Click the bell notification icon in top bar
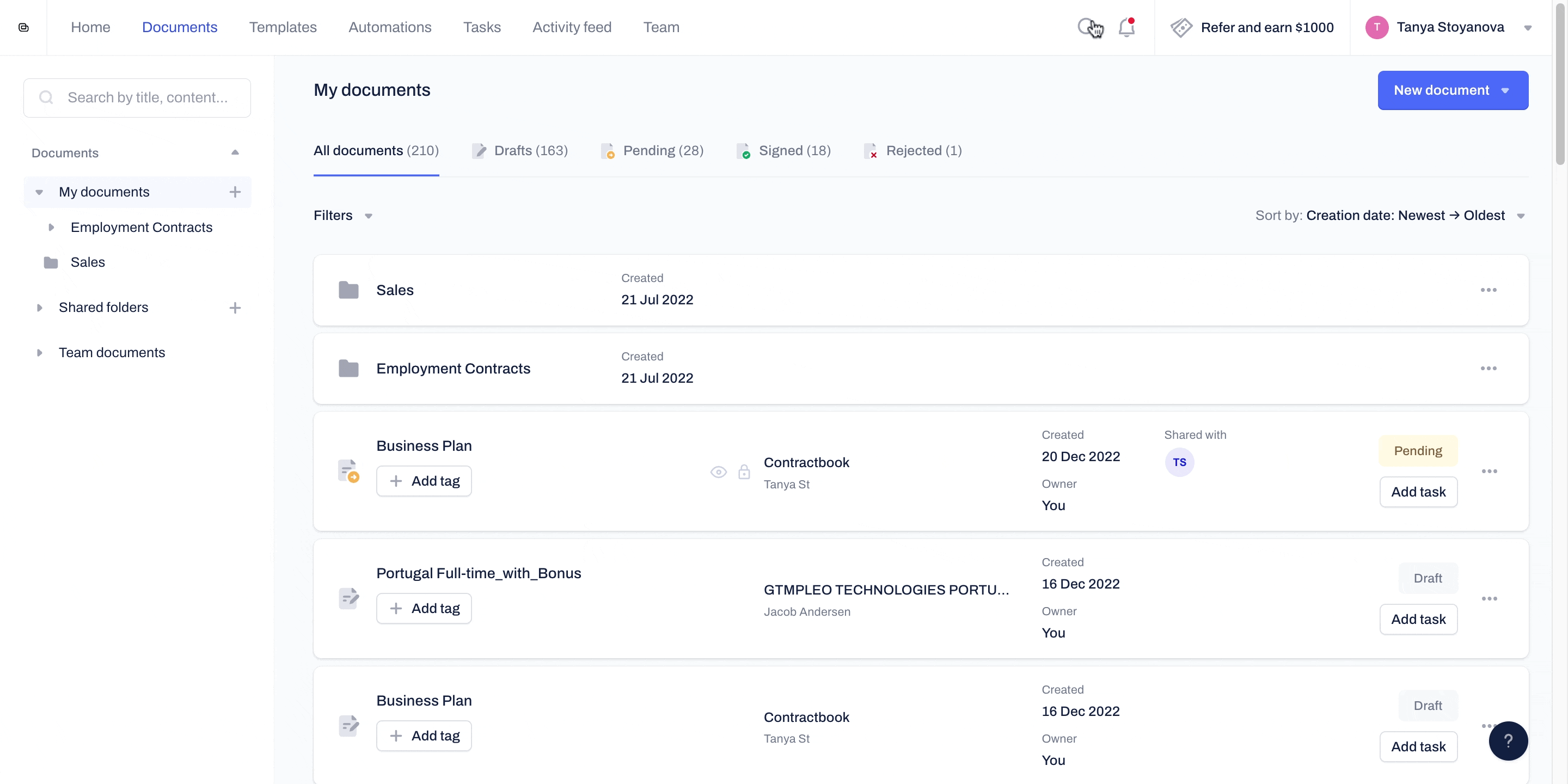Viewport: 1568px width, 784px height. click(1127, 27)
